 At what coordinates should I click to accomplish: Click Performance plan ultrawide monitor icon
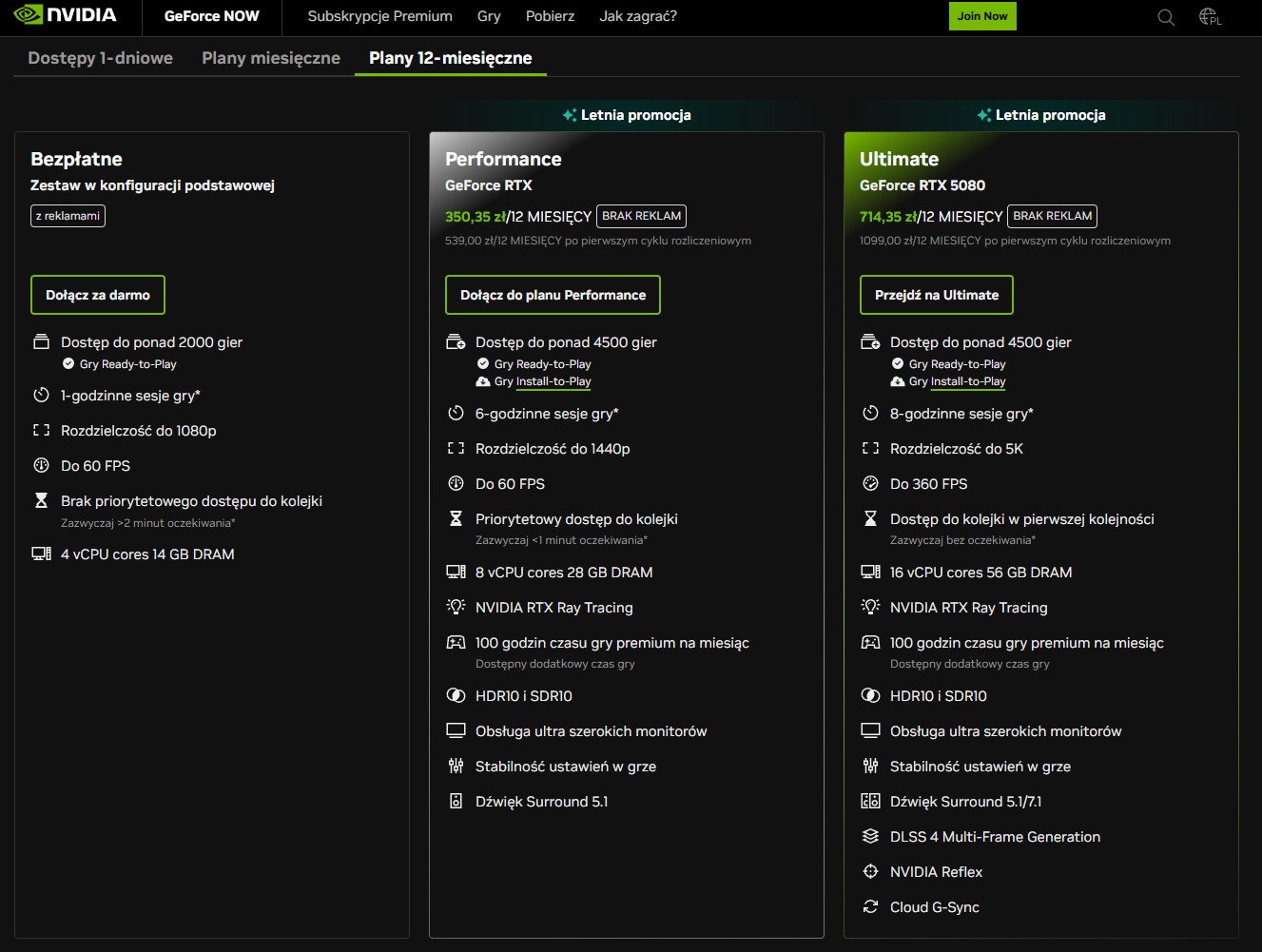[456, 730]
